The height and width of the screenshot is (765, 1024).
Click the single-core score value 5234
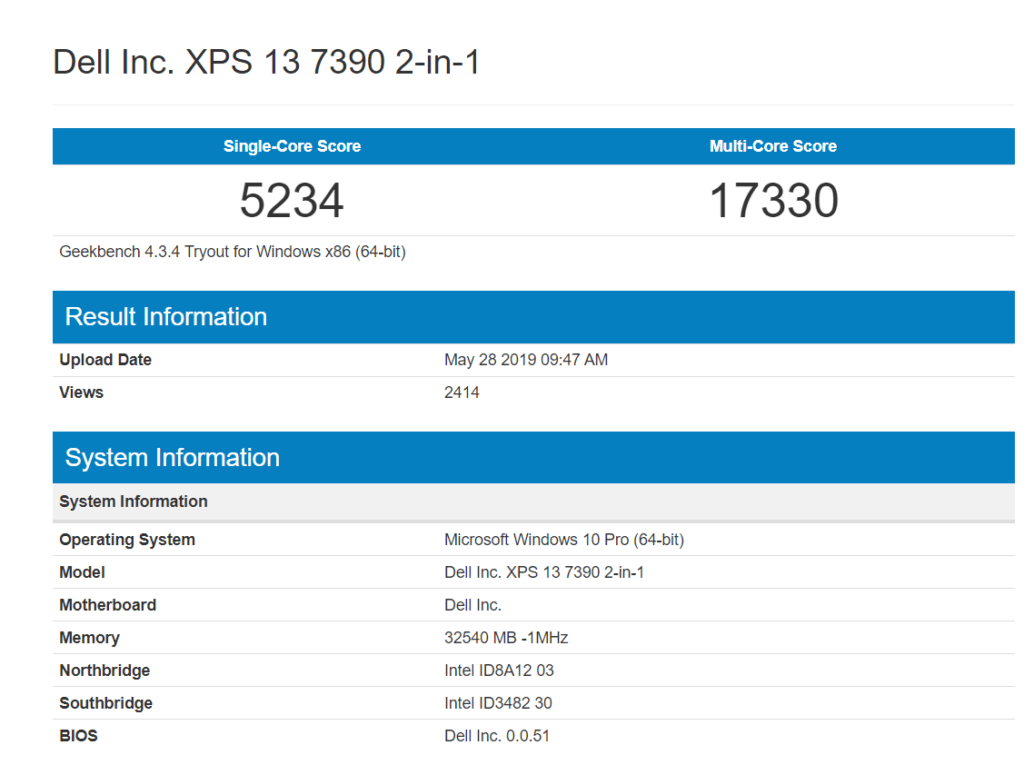292,200
